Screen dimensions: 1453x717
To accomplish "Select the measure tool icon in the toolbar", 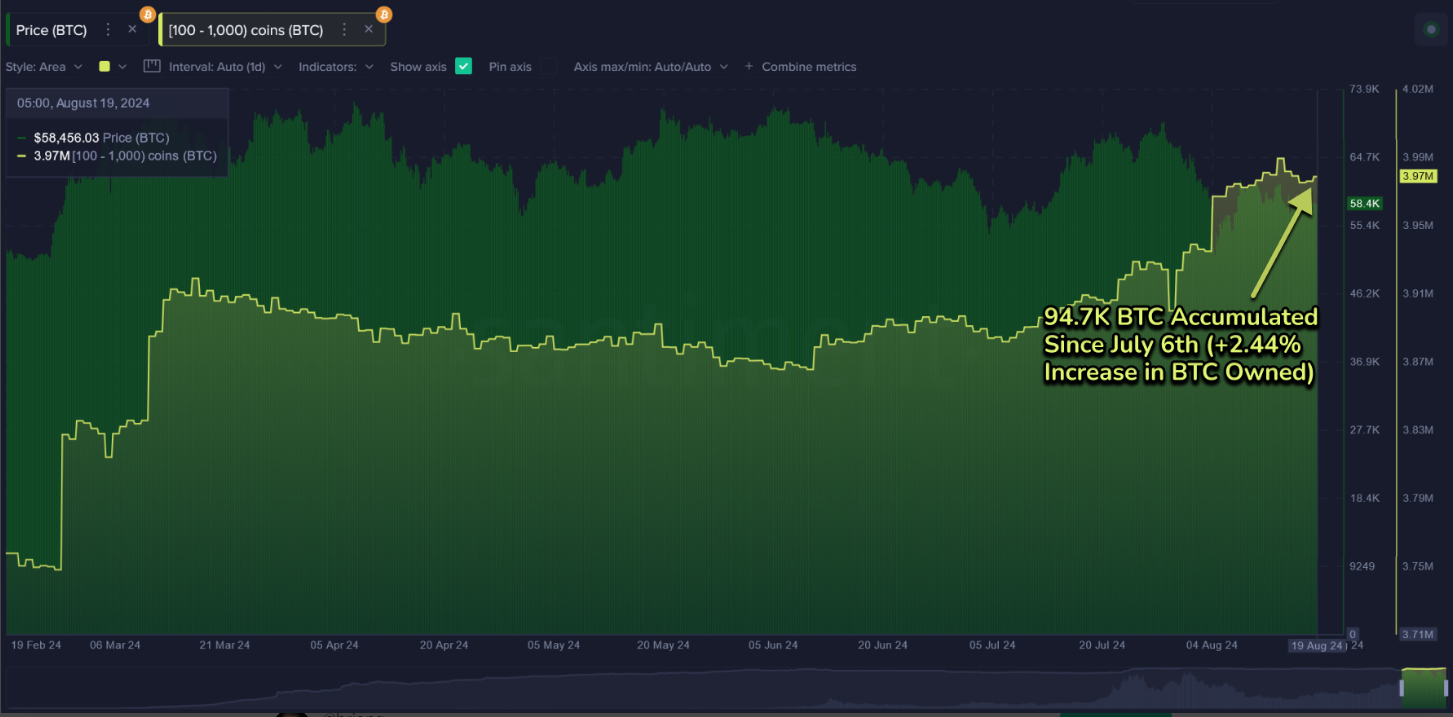I will [x=151, y=66].
